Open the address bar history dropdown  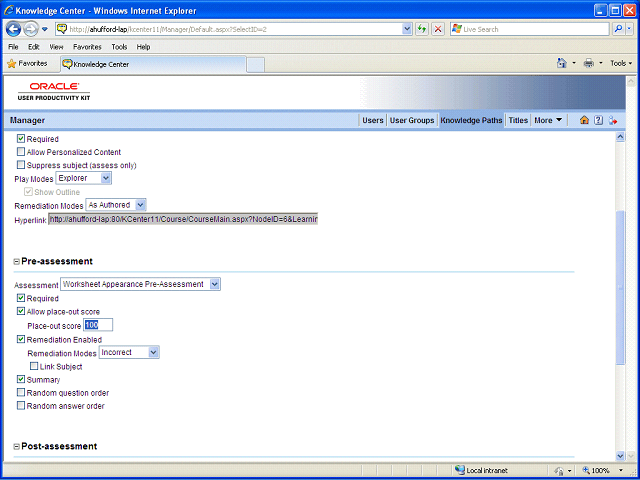[407, 29]
